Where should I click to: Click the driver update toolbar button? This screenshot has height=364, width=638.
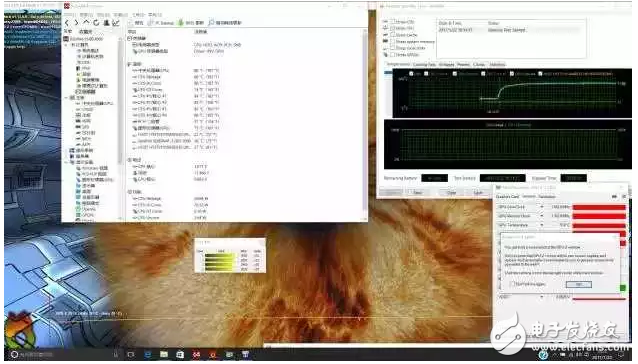pyautogui.click(x=225, y=23)
